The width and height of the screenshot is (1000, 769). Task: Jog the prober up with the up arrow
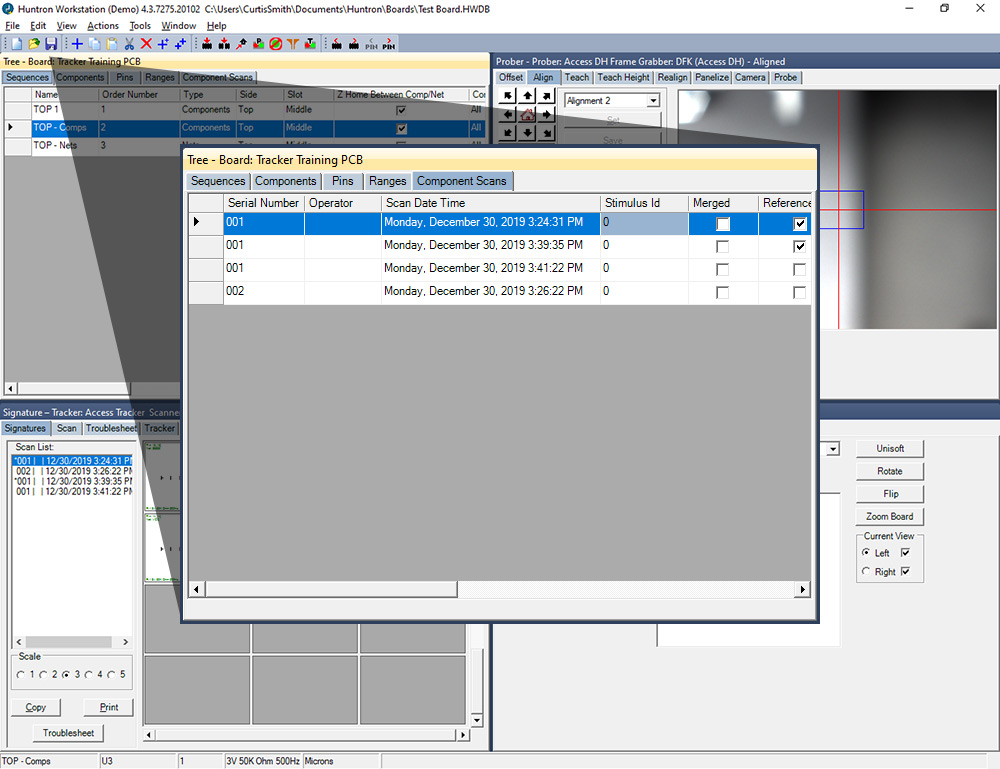(527, 95)
